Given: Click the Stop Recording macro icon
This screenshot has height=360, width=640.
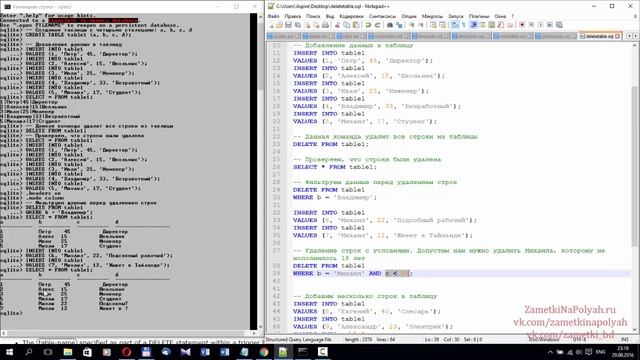Looking at the screenshot, I should pyautogui.click(x=531, y=25).
